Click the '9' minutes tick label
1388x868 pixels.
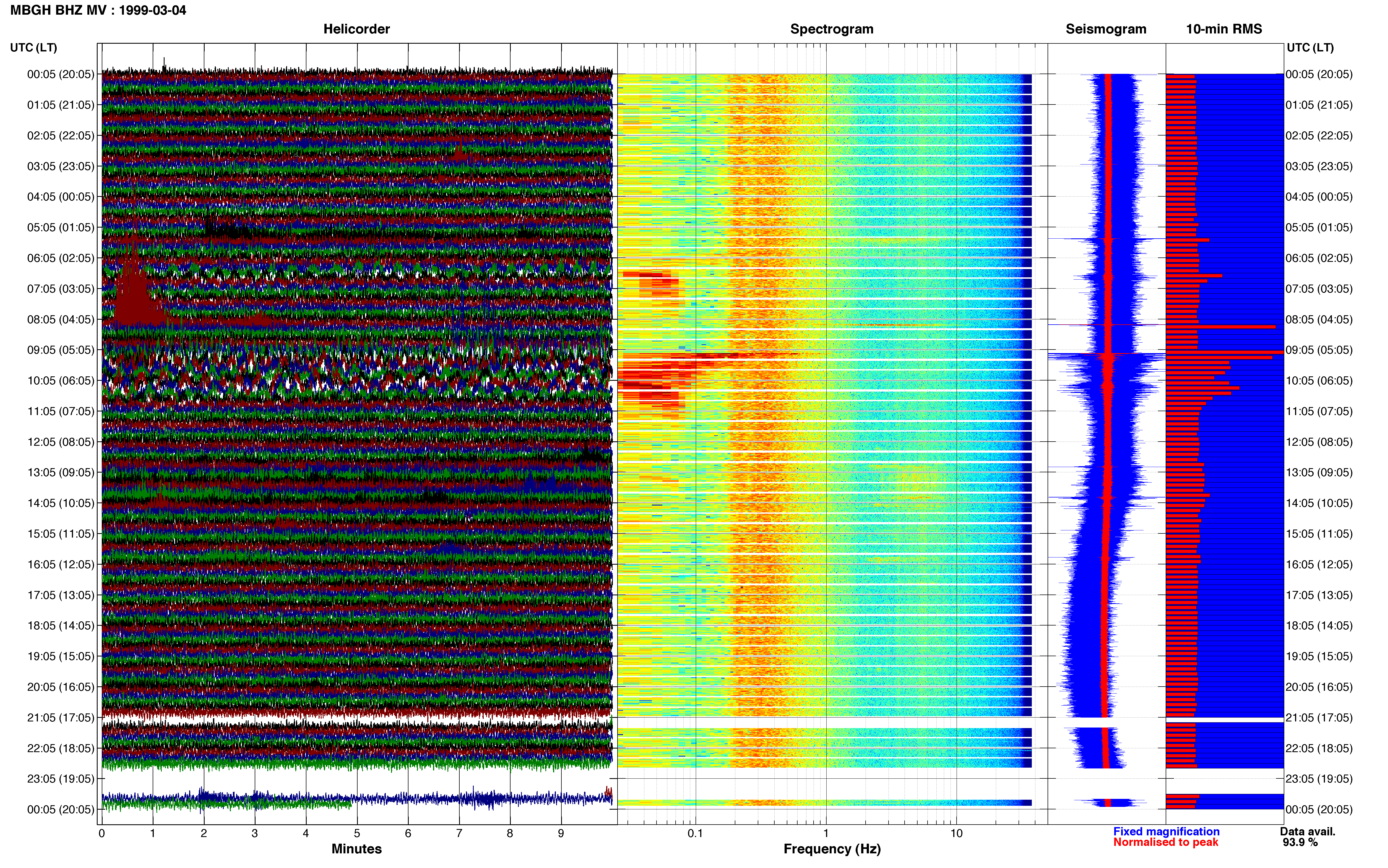[x=561, y=833]
